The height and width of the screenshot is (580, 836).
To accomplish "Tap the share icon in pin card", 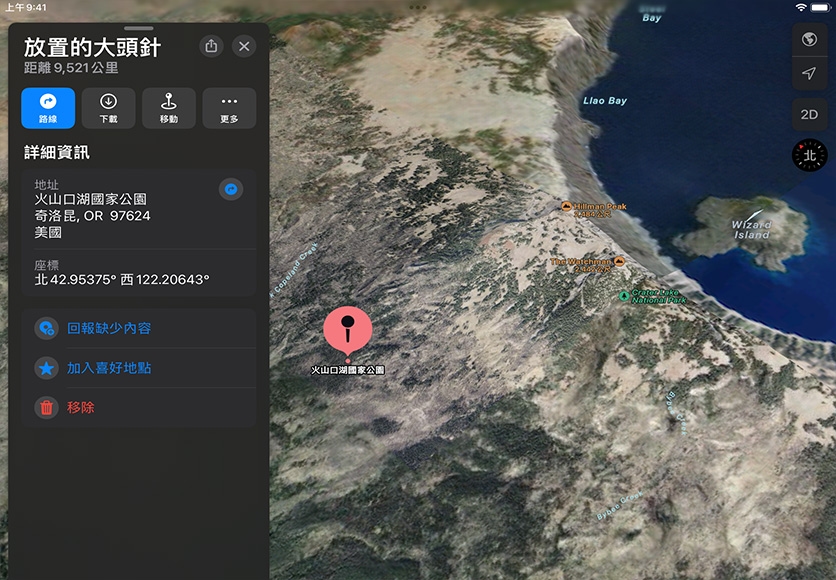I will 211,46.
